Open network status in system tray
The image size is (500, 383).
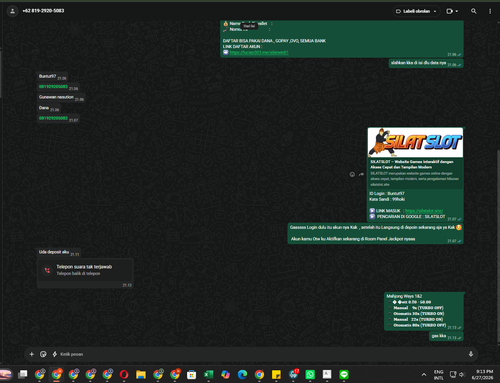(453, 375)
